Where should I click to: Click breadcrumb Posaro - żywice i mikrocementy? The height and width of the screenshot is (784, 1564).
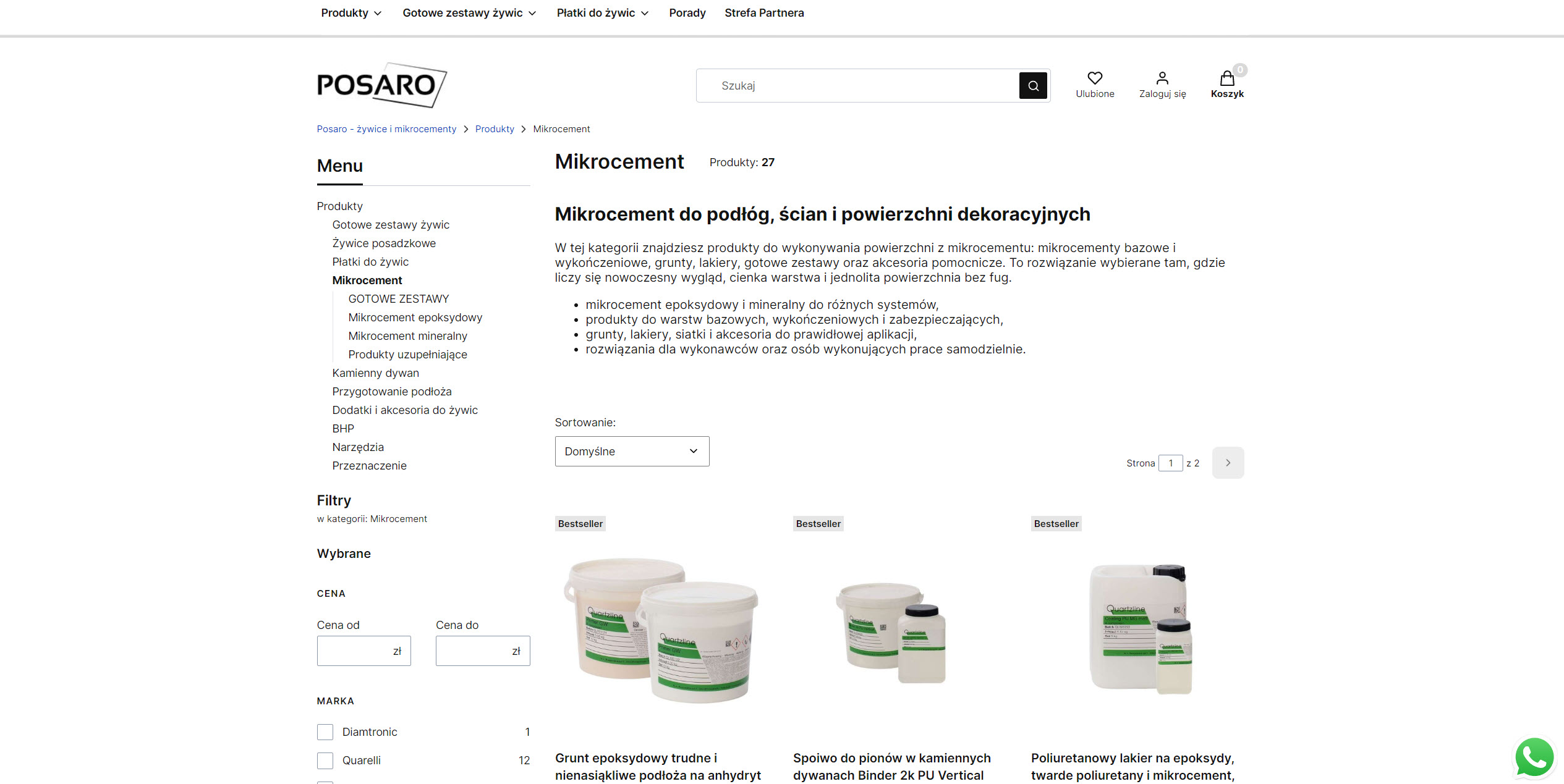pos(386,129)
